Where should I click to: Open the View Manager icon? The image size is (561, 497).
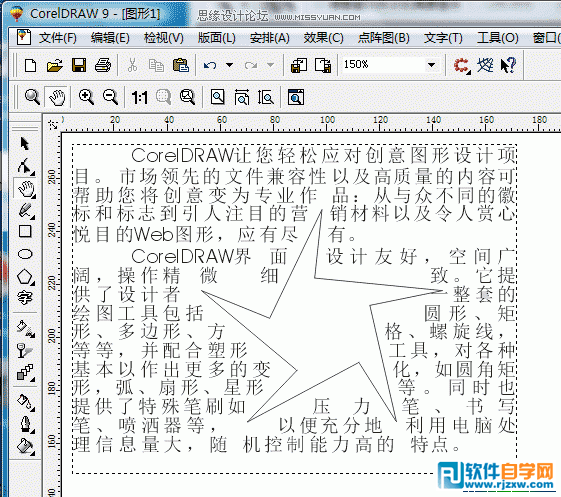point(296,97)
